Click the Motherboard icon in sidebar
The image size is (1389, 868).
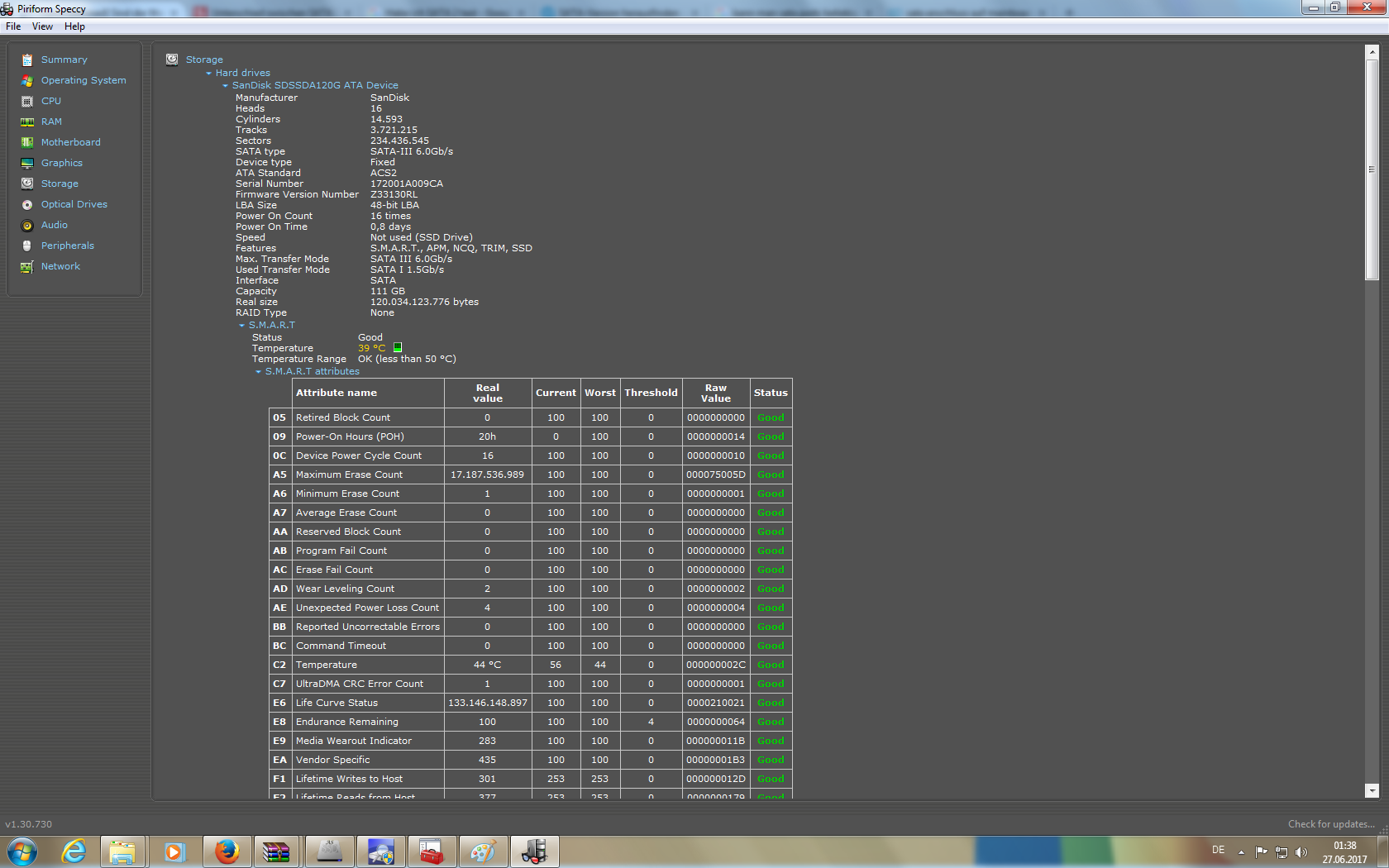27,142
